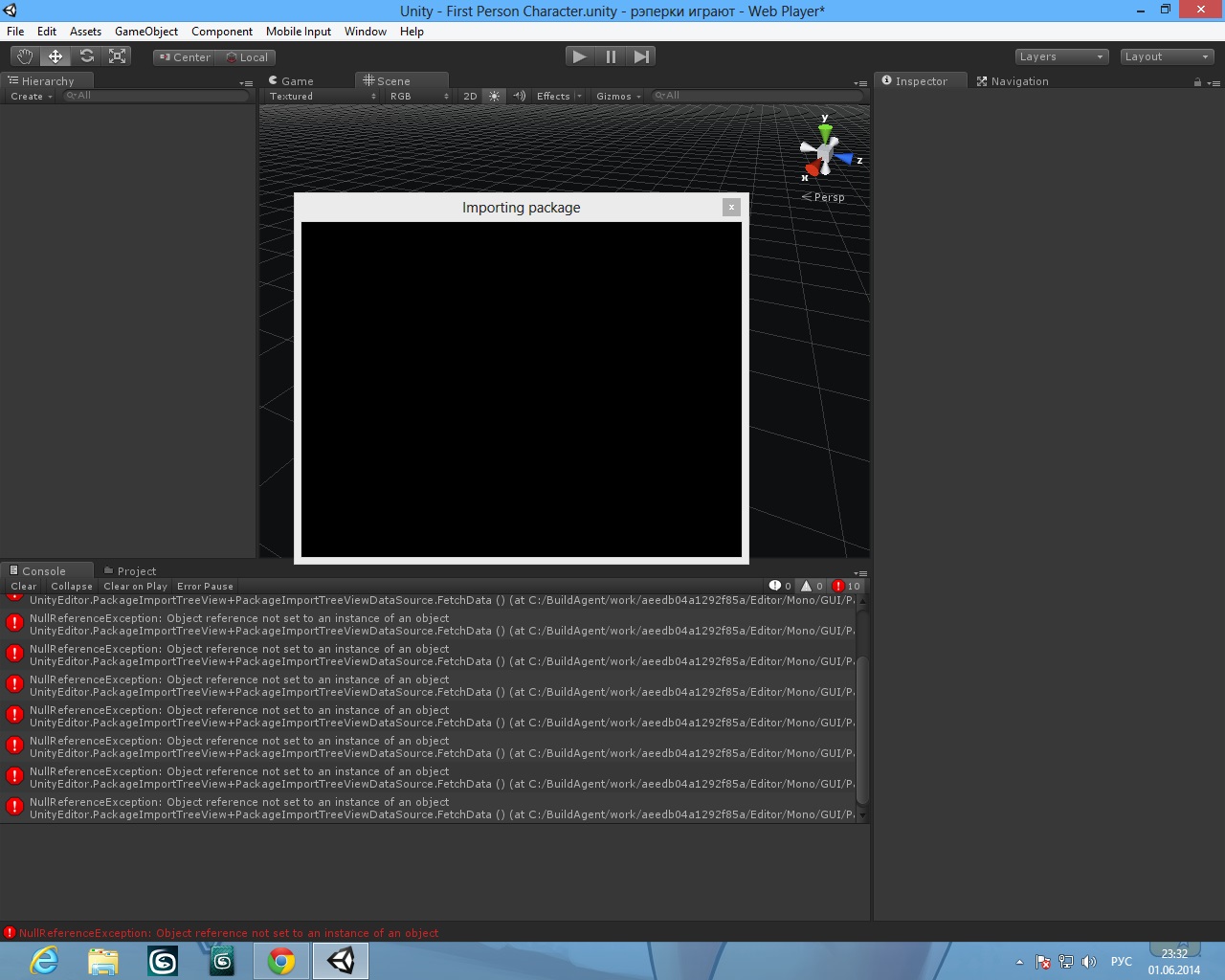Select the Hand tool in toolbar
The height and width of the screenshot is (980, 1225).
(x=25, y=56)
